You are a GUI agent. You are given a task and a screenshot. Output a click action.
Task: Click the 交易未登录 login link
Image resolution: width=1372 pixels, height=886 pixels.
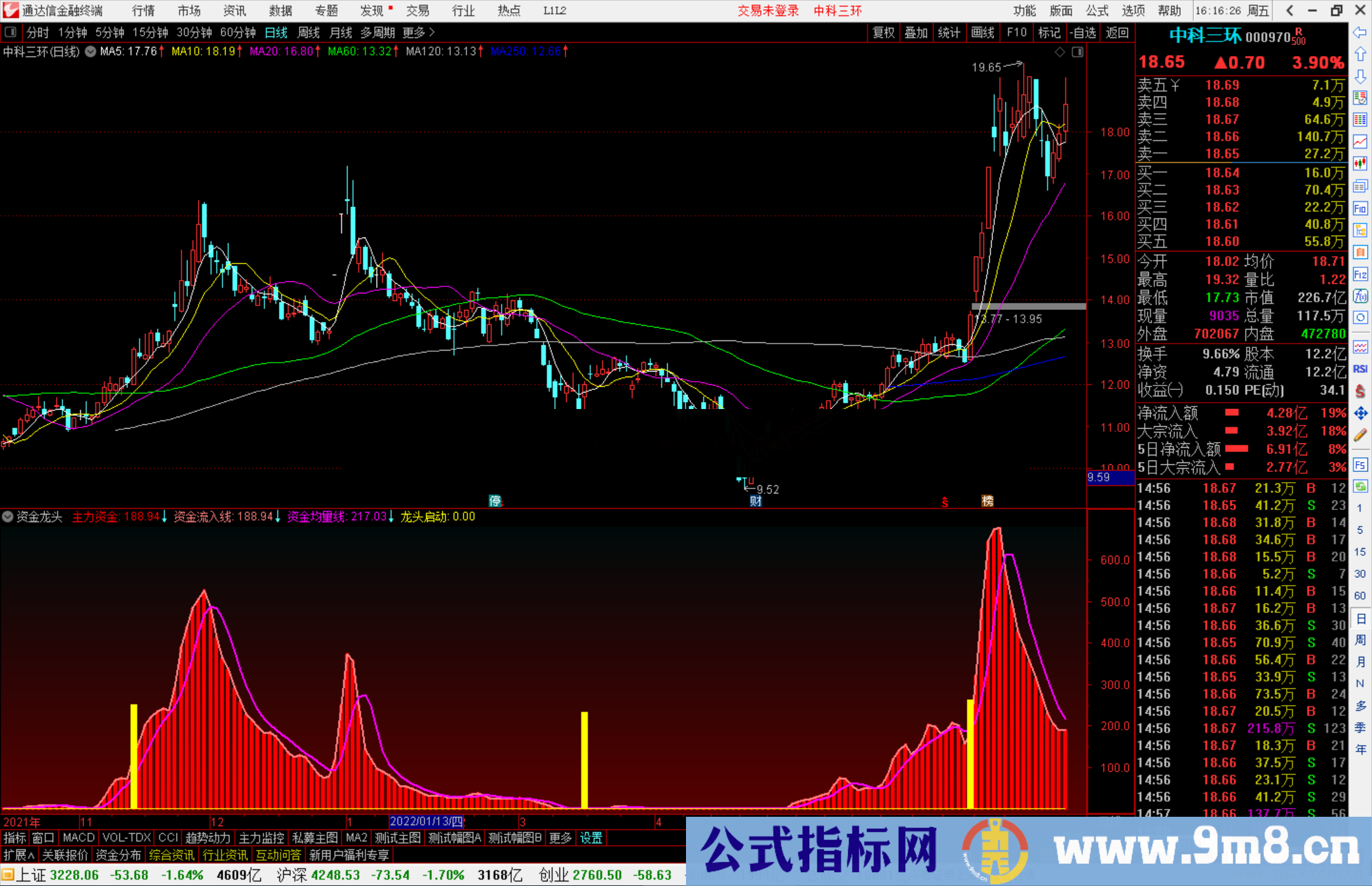(x=768, y=10)
